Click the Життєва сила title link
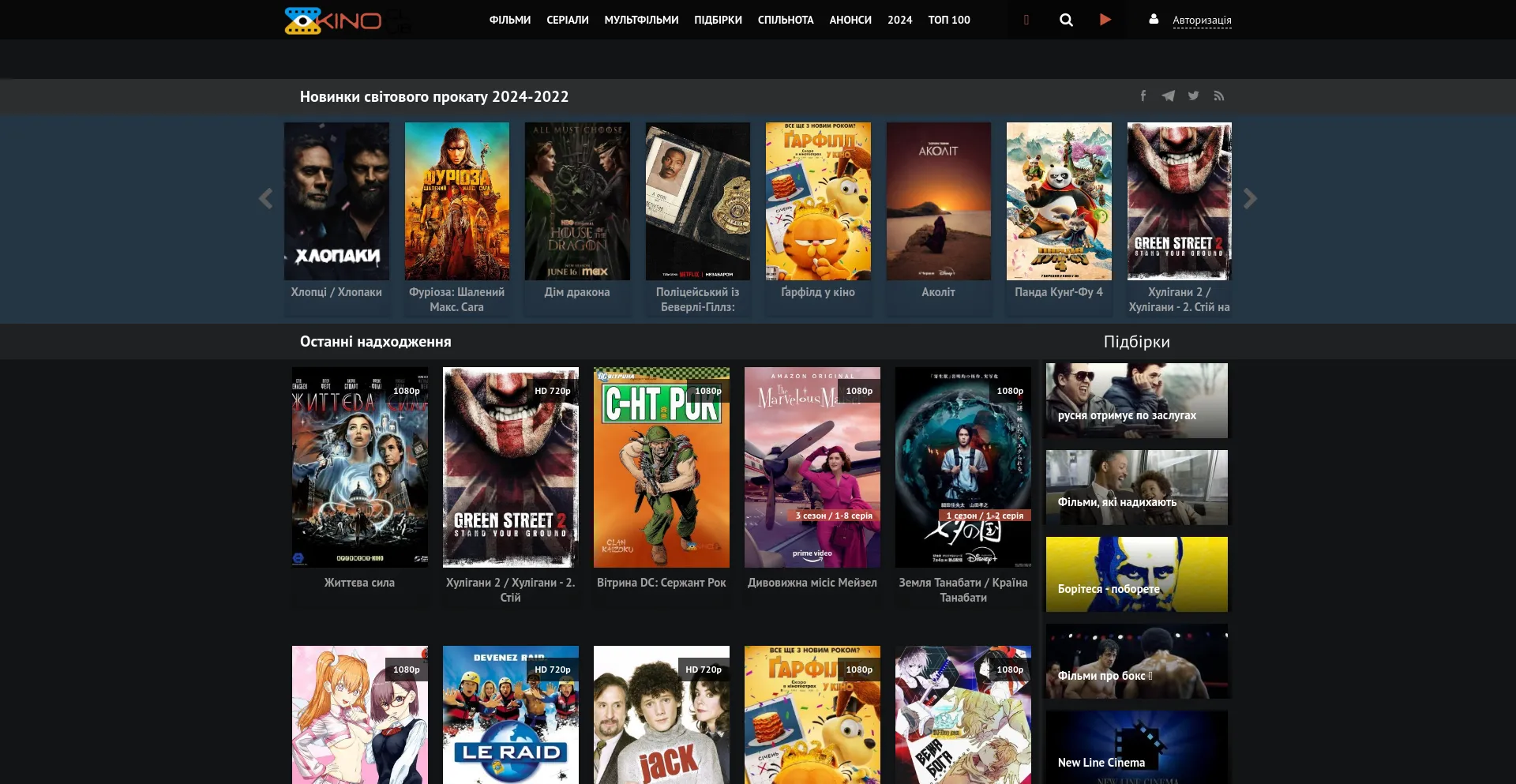The height and width of the screenshot is (784, 1516). pos(359,583)
